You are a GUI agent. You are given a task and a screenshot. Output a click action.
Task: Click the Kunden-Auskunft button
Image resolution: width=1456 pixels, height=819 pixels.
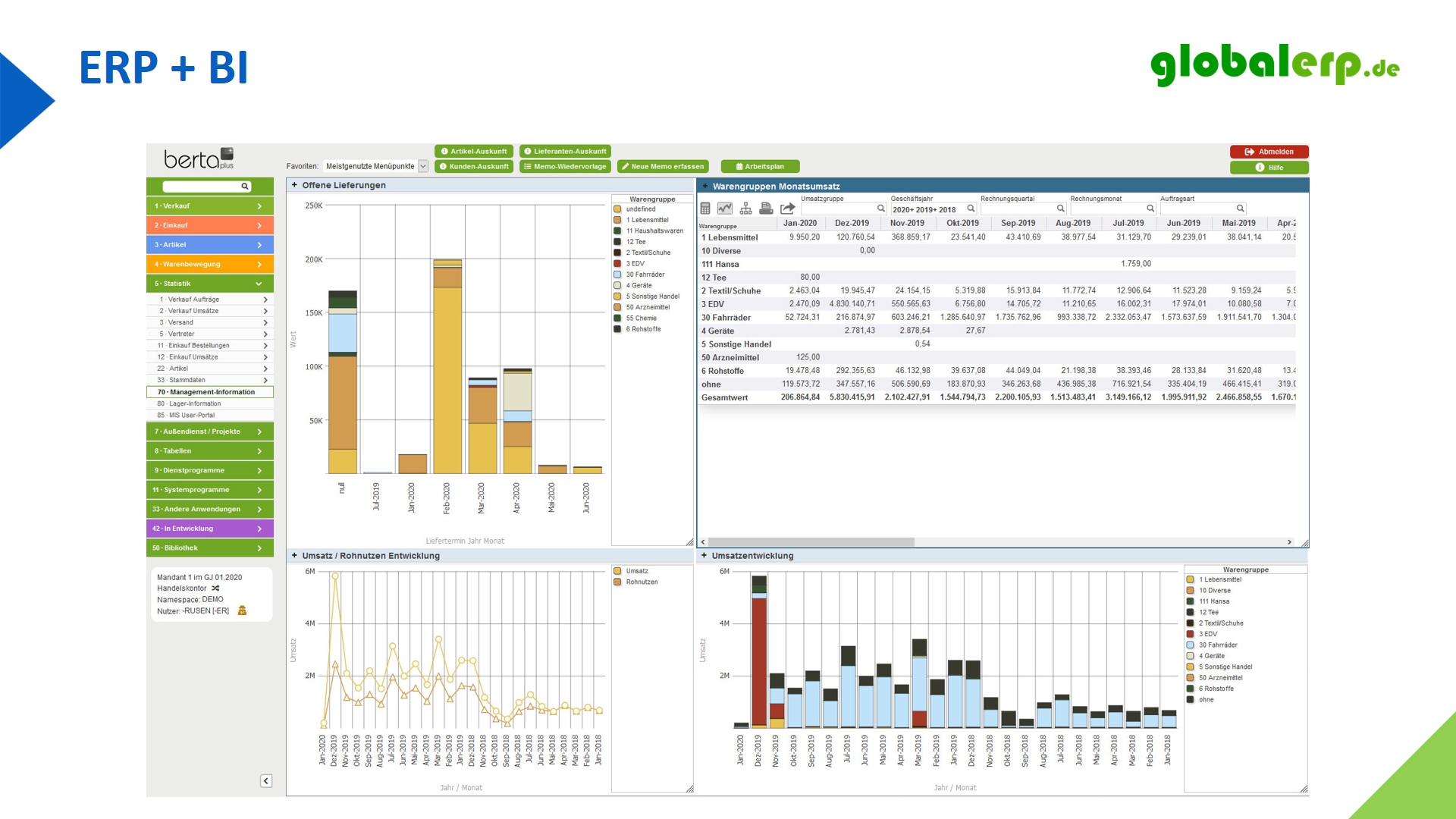[474, 166]
